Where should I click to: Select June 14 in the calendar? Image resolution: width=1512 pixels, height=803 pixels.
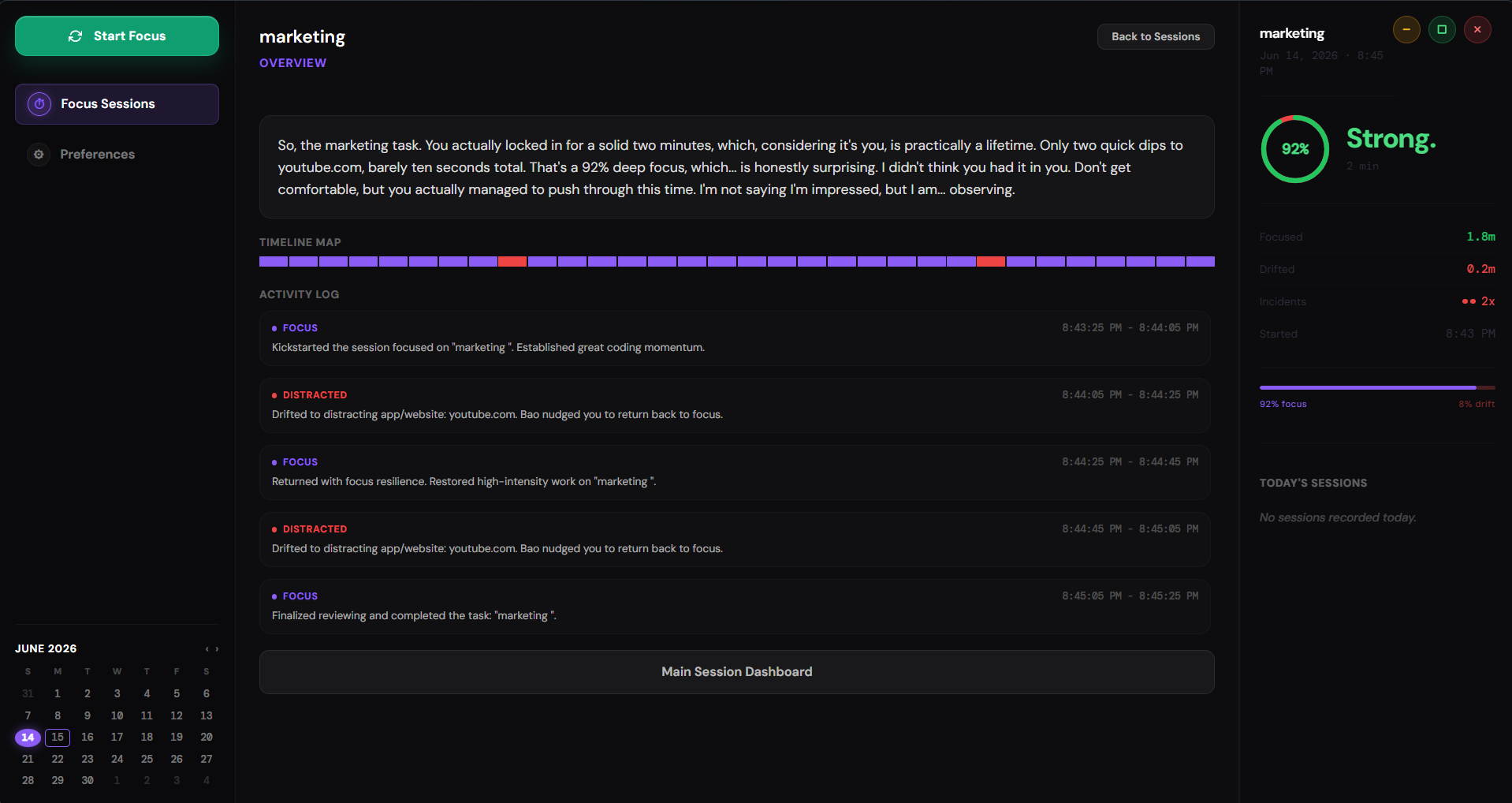28,738
